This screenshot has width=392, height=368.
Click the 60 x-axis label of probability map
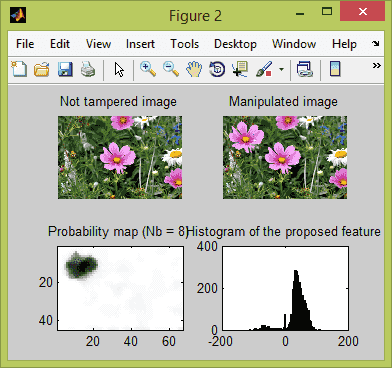(169, 341)
